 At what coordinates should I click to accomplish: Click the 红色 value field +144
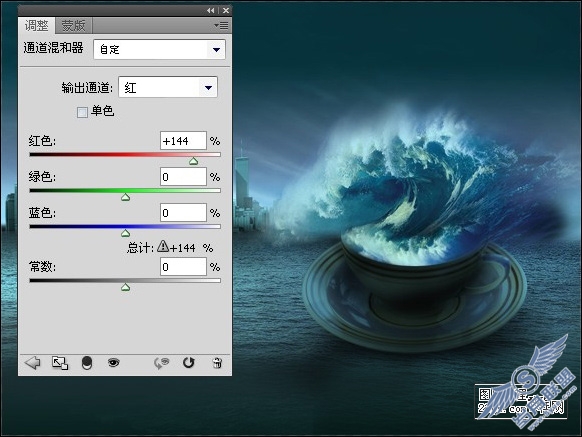(x=183, y=141)
